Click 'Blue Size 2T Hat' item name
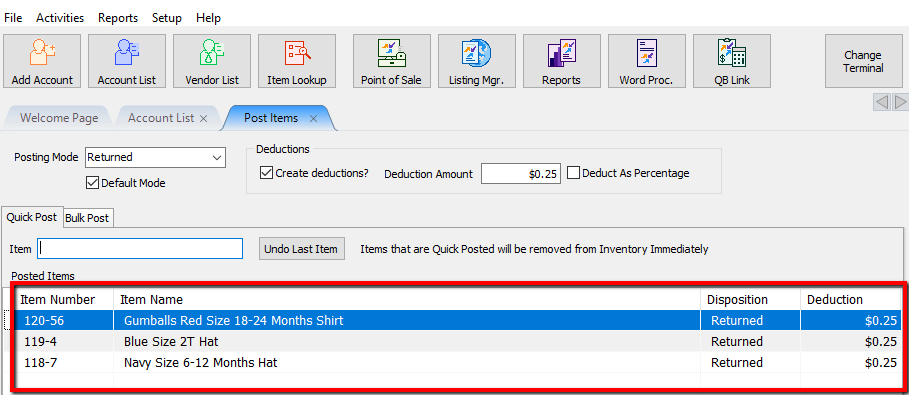Image resolution: width=909 pixels, height=395 pixels. [171, 341]
